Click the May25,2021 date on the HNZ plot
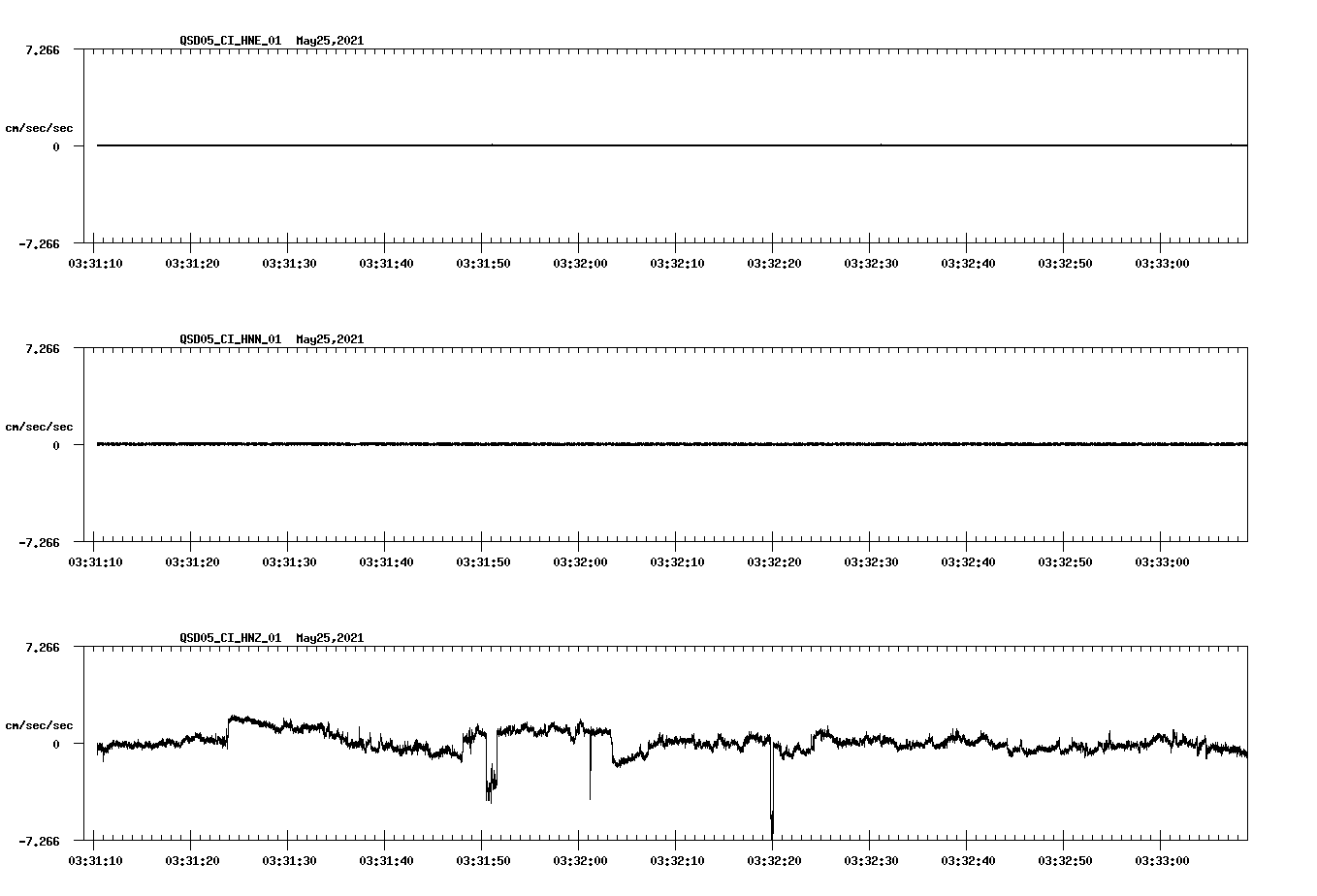Screen dimensions: 1317x896 330,637
